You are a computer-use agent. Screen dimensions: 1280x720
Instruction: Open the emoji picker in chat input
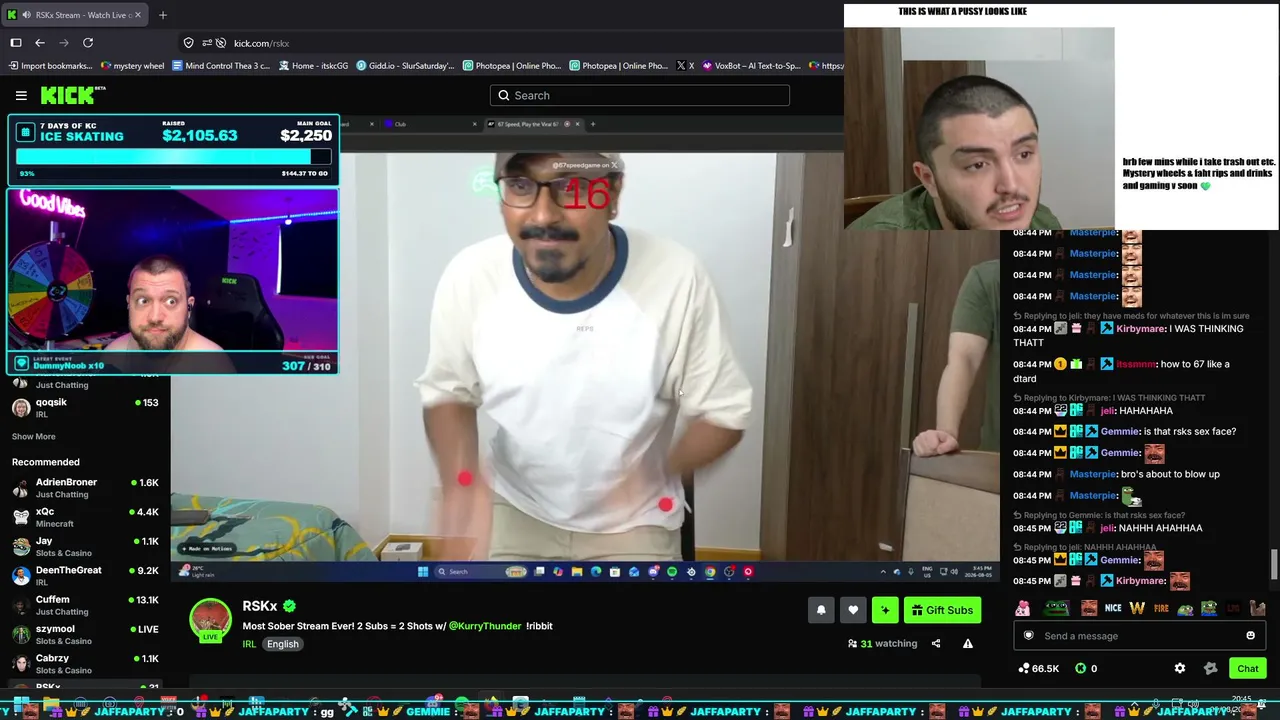pos(1250,636)
